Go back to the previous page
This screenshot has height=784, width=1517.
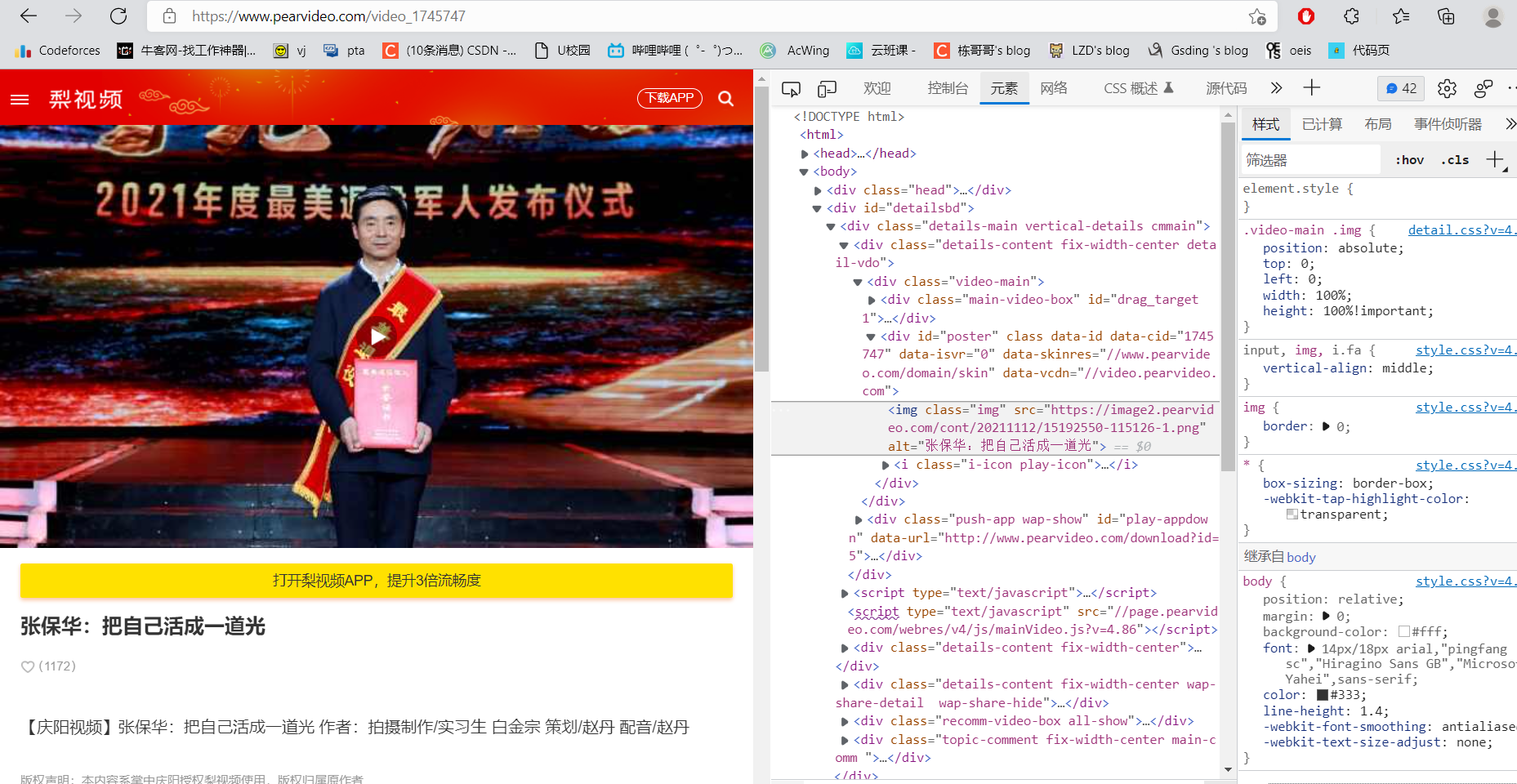(x=29, y=16)
